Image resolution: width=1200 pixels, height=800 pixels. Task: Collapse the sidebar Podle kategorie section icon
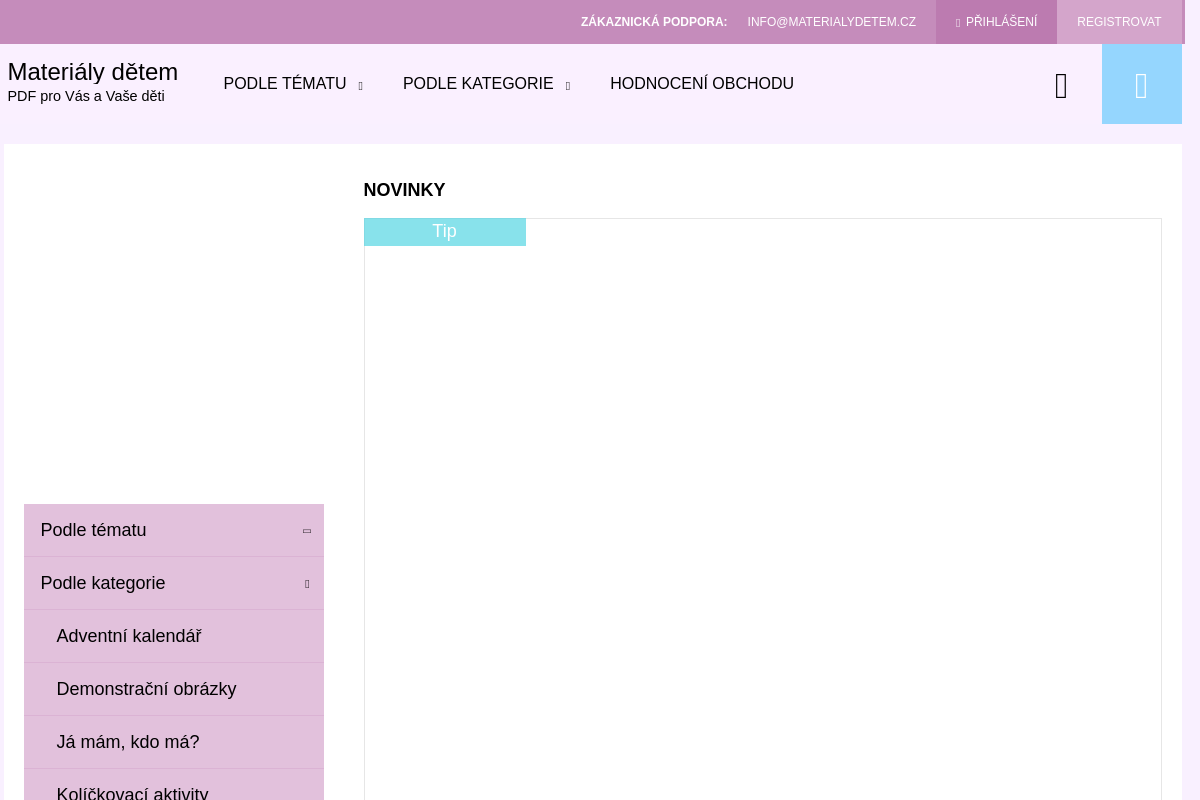pos(306,584)
